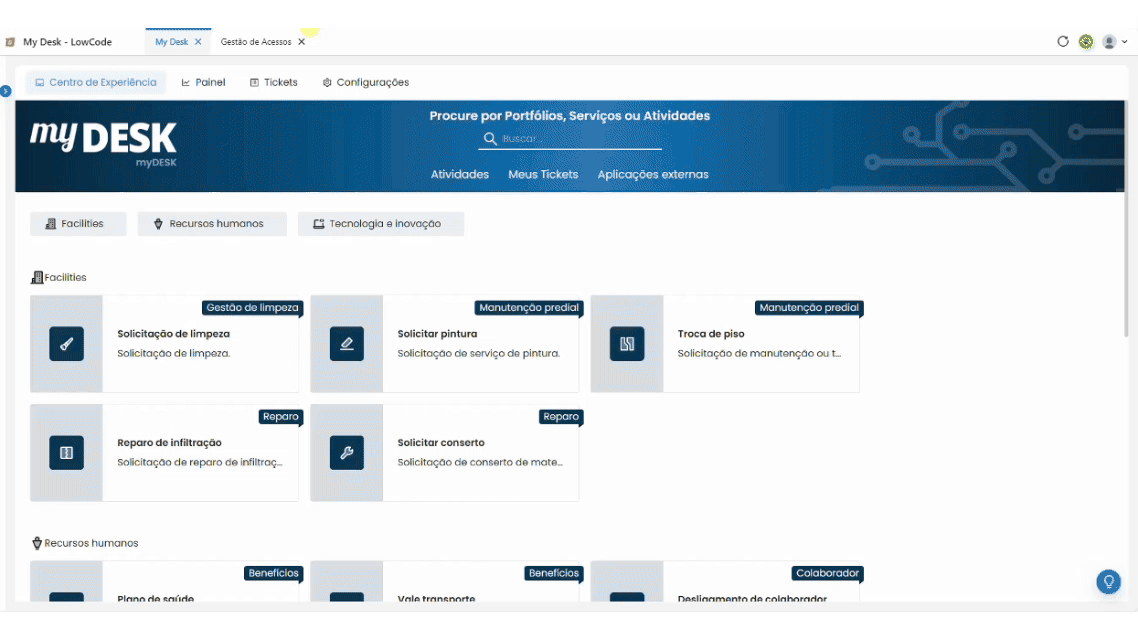Click the lightbulb help button

point(1108,581)
